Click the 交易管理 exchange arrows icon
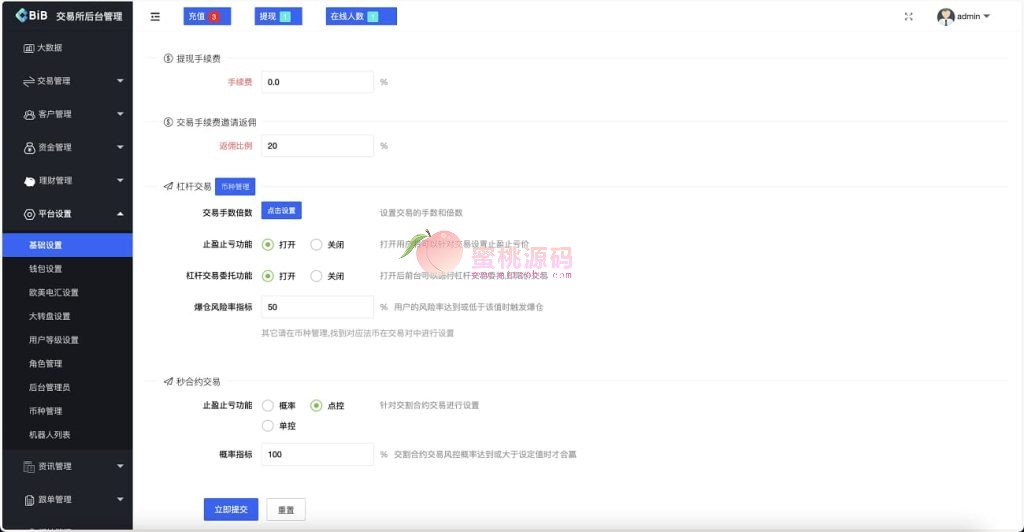1024x532 pixels. point(29,81)
